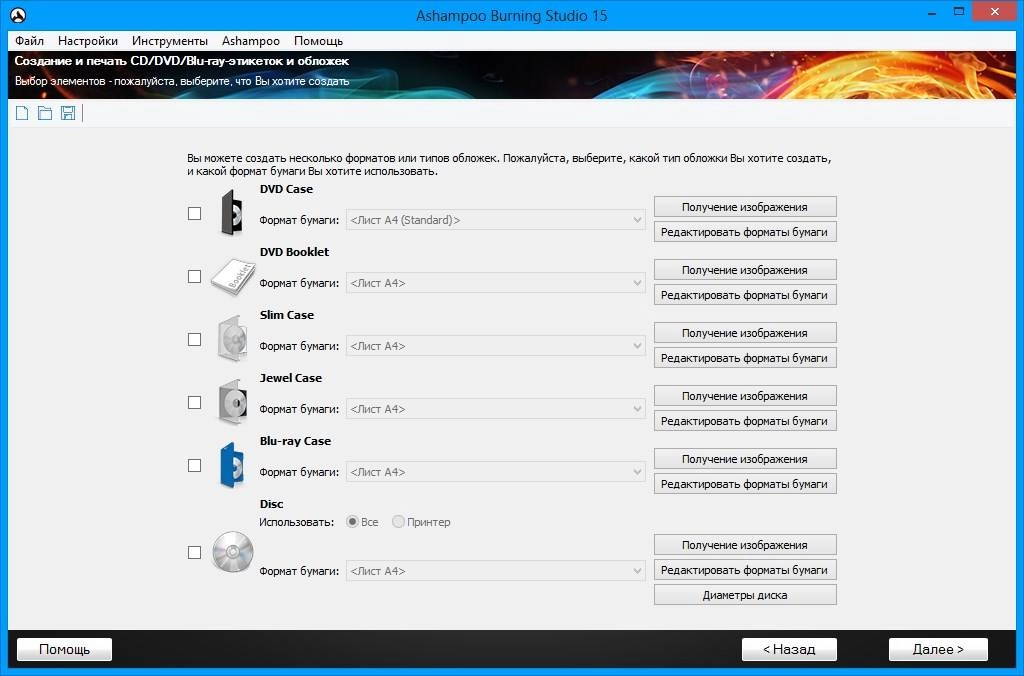The image size is (1024, 676).
Task: Open Blu-ray Case paper format dropdown
Action: click(x=496, y=472)
